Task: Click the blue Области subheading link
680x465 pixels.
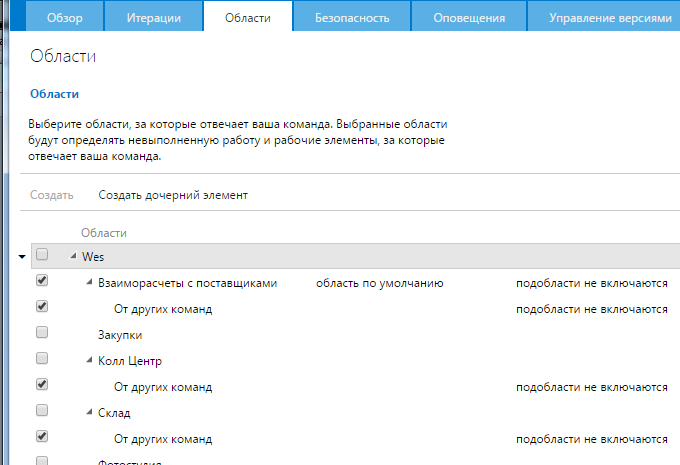Action: tap(54, 94)
